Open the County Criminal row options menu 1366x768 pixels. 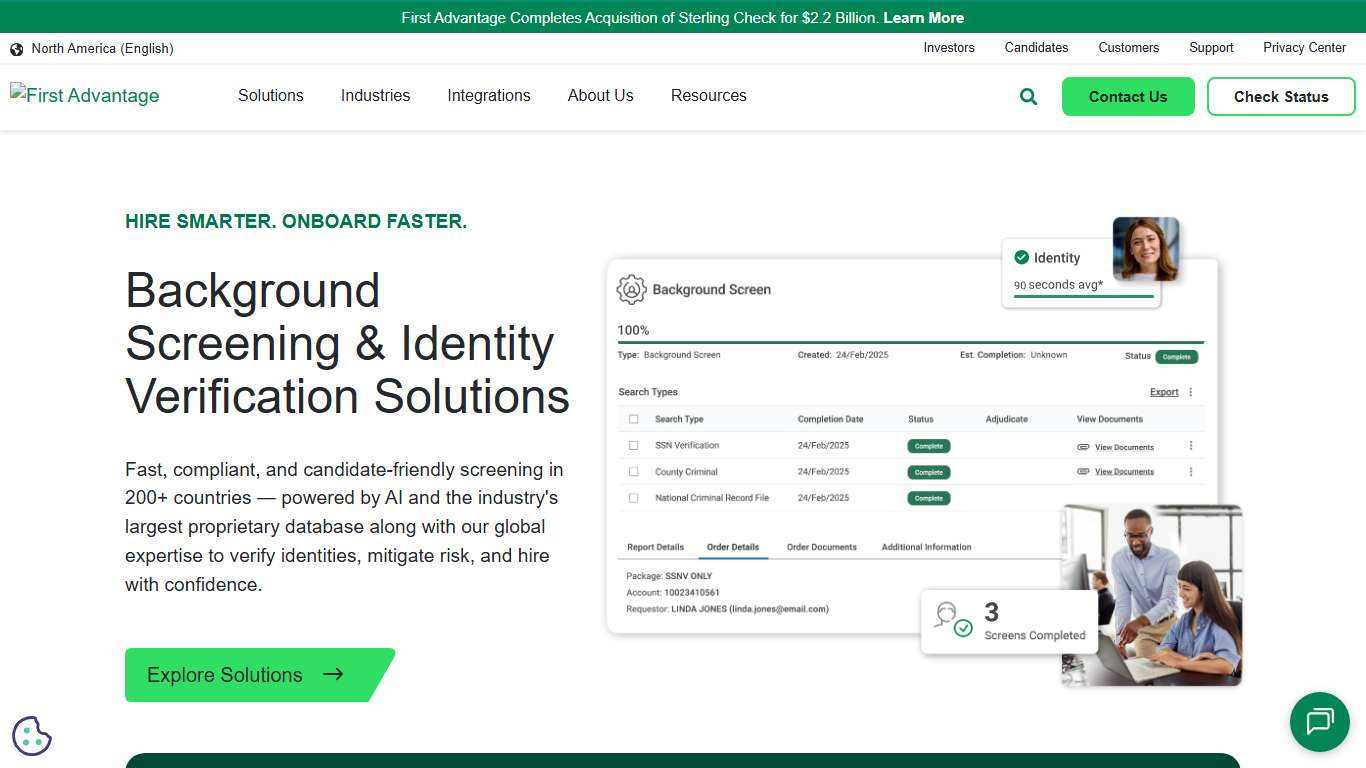(x=1191, y=471)
